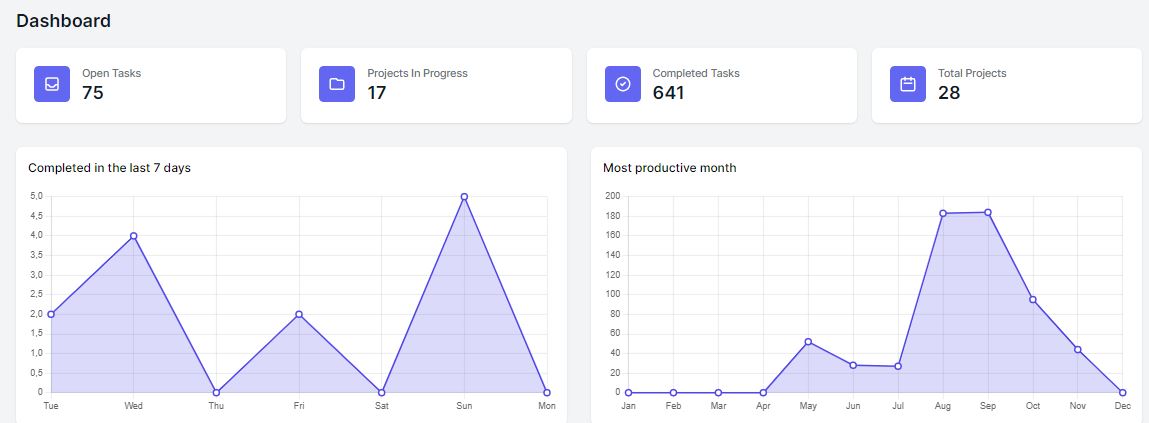Select the November data point on monthly chart
The height and width of the screenshot is (423, 1149).
[x=1078, y=349]
